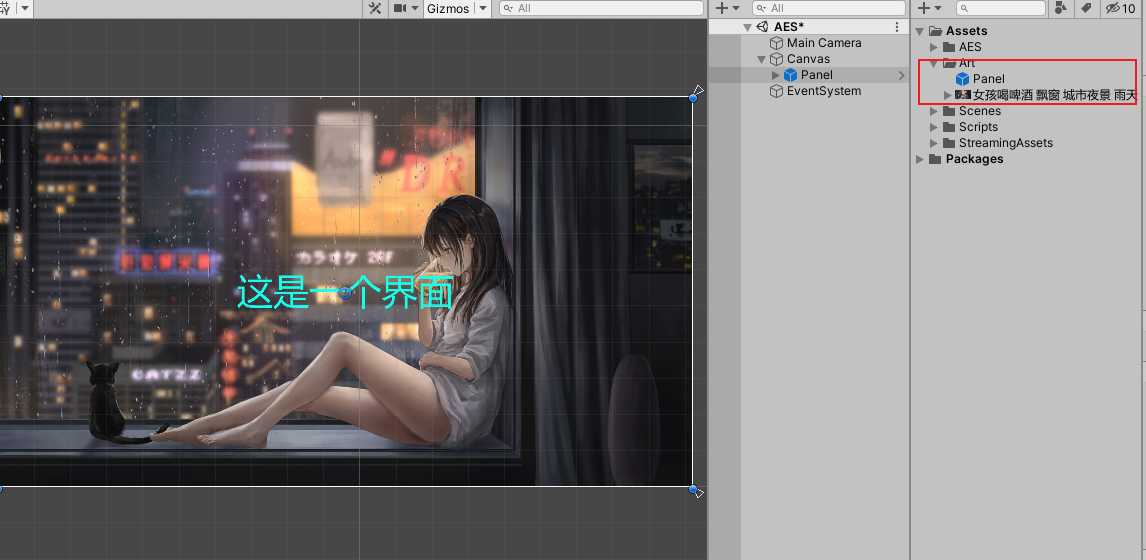Focus the Hierarchy search field
The image size is (1146, 560).
(x=829, y=8)
